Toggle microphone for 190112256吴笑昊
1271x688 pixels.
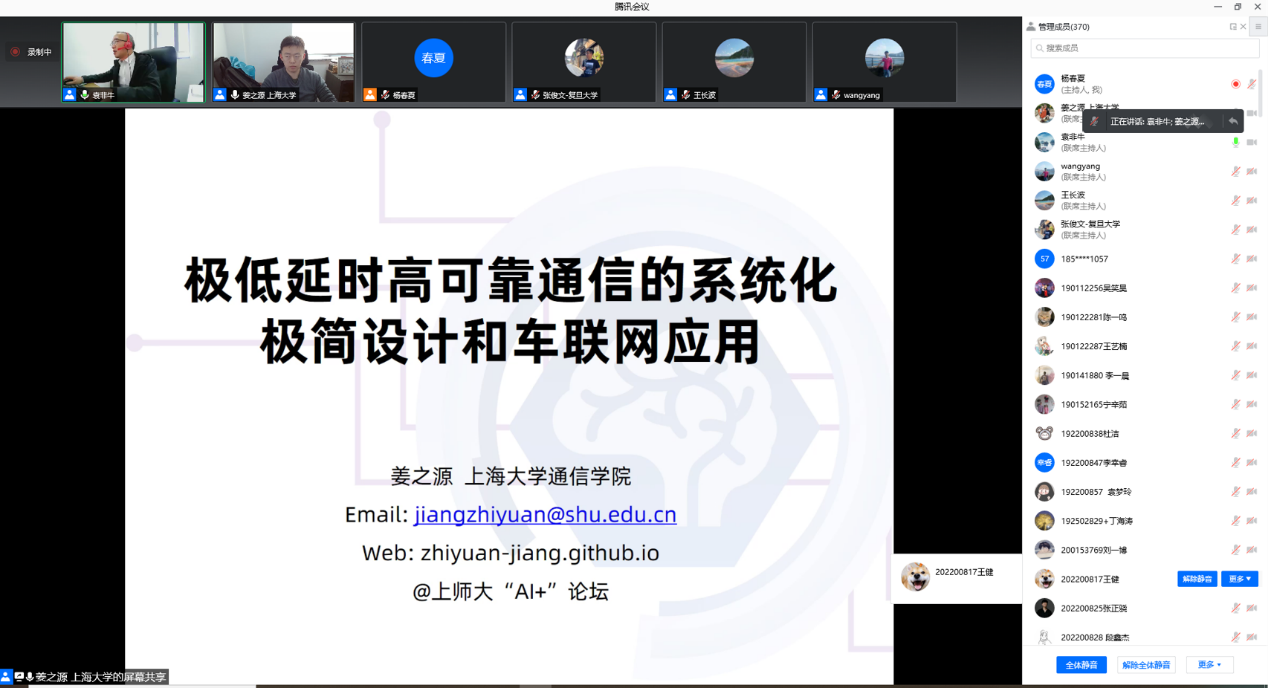pyautogui.click(x=1236, y=288)
